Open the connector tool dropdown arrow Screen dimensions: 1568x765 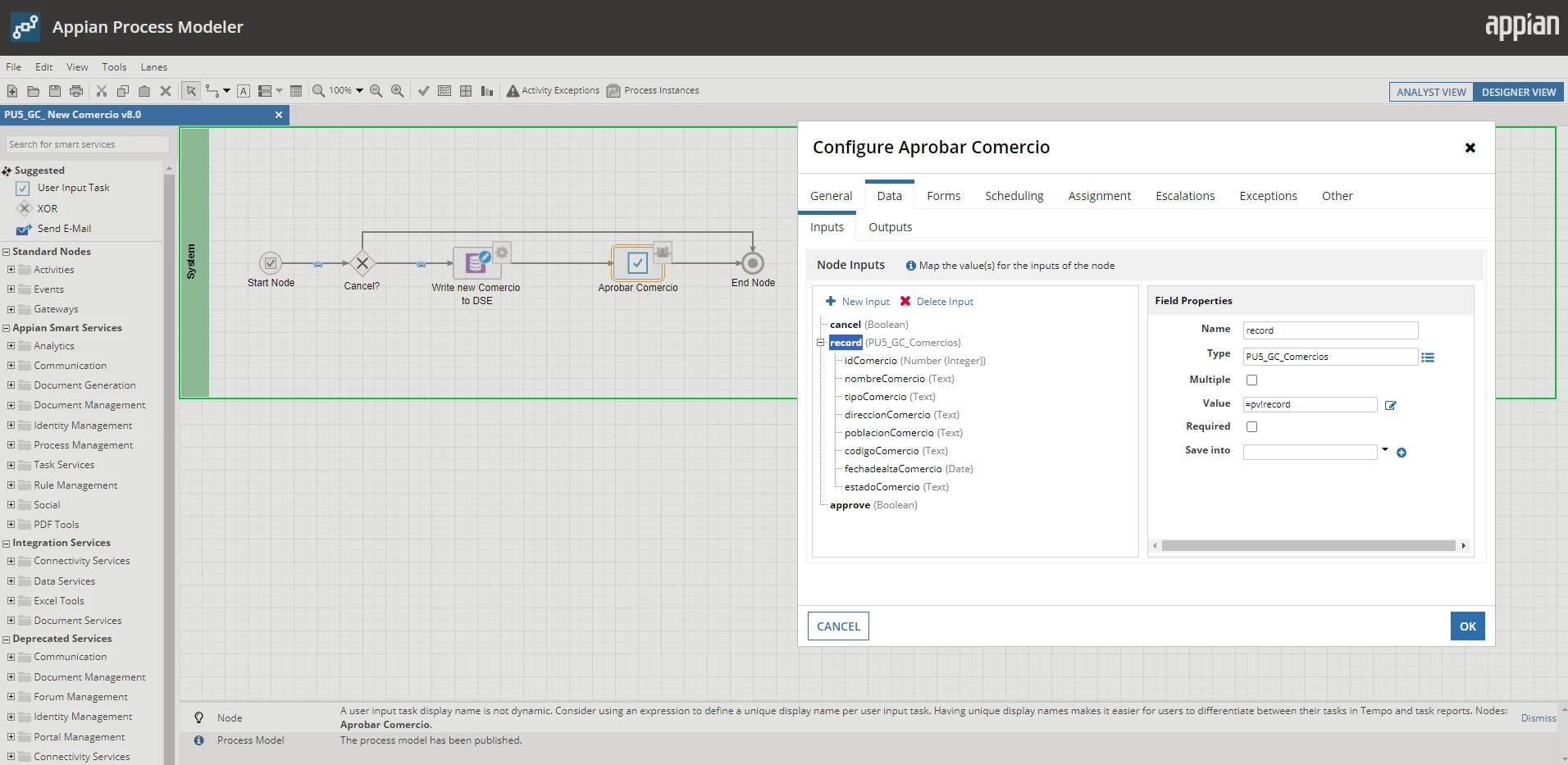pos(226,91)
